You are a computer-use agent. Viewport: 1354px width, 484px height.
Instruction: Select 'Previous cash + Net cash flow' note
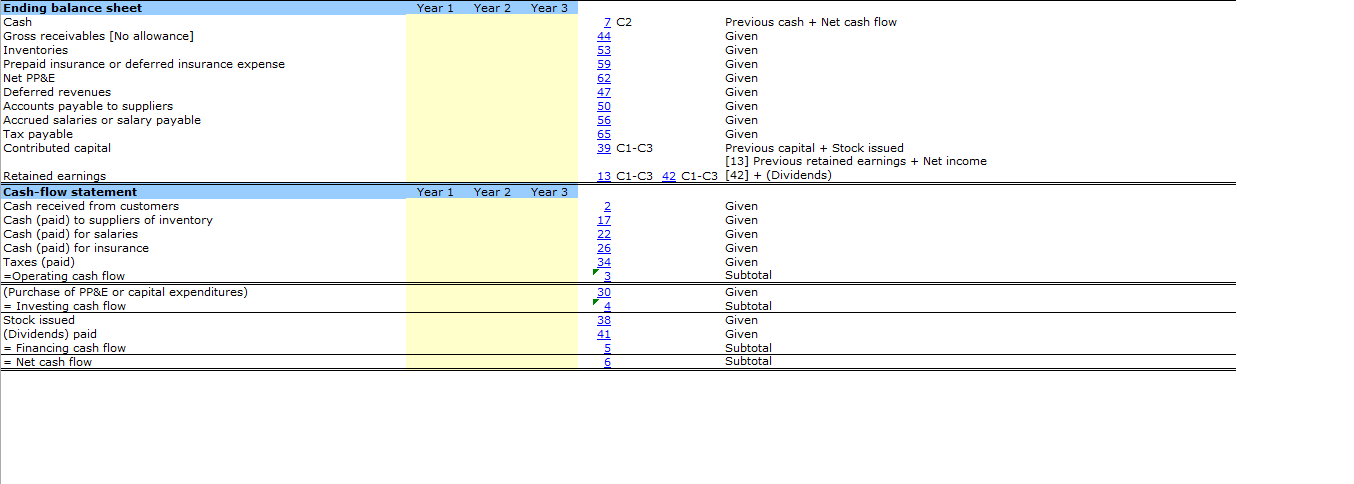[x=811, y=22]
